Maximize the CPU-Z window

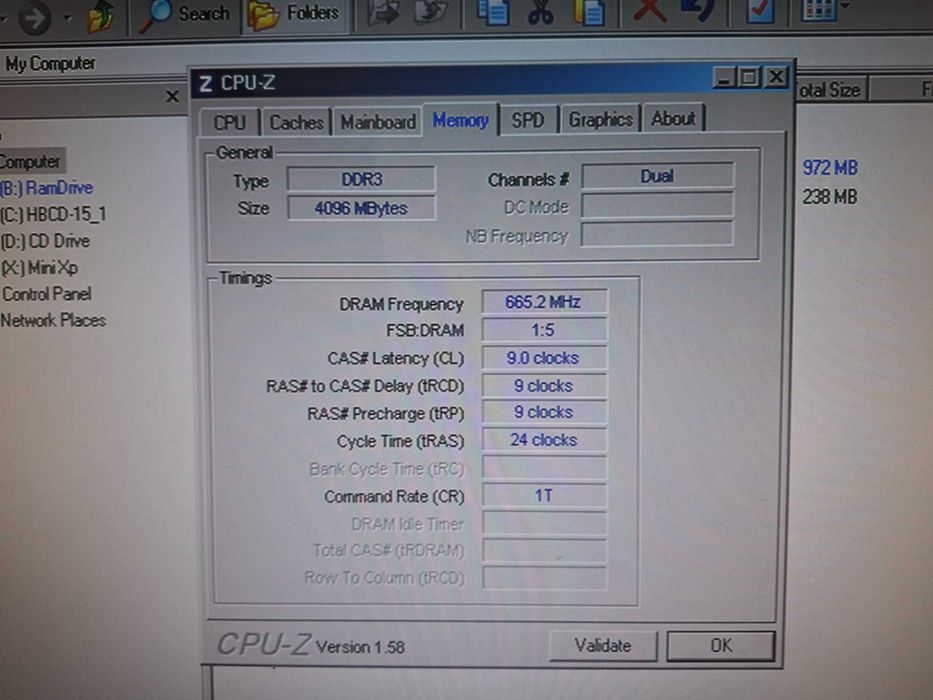pyautogui.click(x=750, y=77)
